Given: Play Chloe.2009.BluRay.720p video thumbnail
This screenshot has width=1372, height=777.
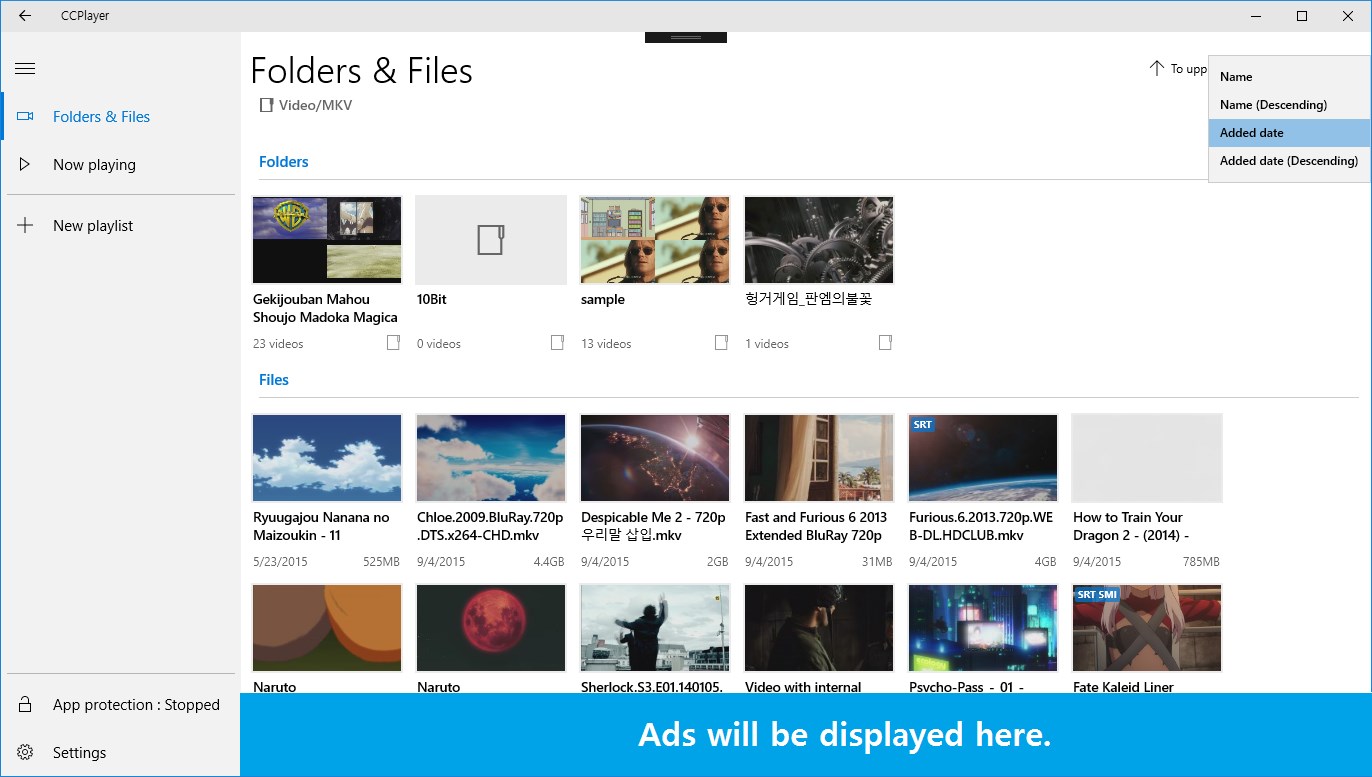Looking at the screenshot, I should click(x=491, y=458).
